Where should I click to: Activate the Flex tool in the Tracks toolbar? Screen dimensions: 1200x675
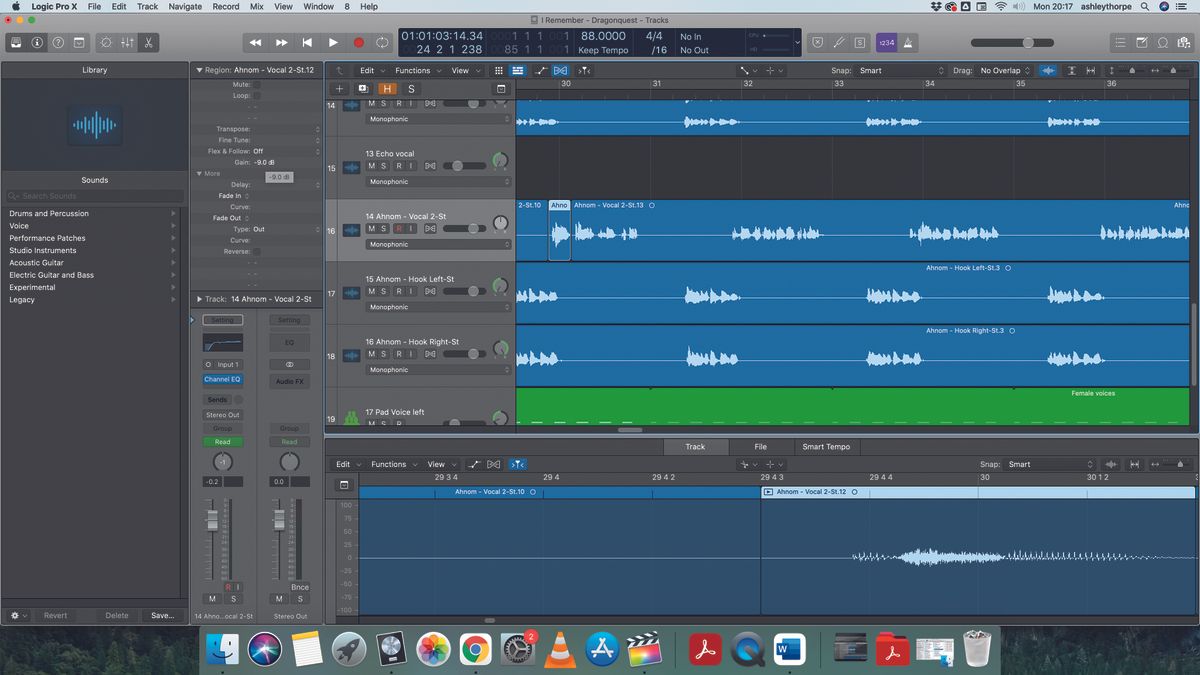pyautogui.click(x=561, y=70)
